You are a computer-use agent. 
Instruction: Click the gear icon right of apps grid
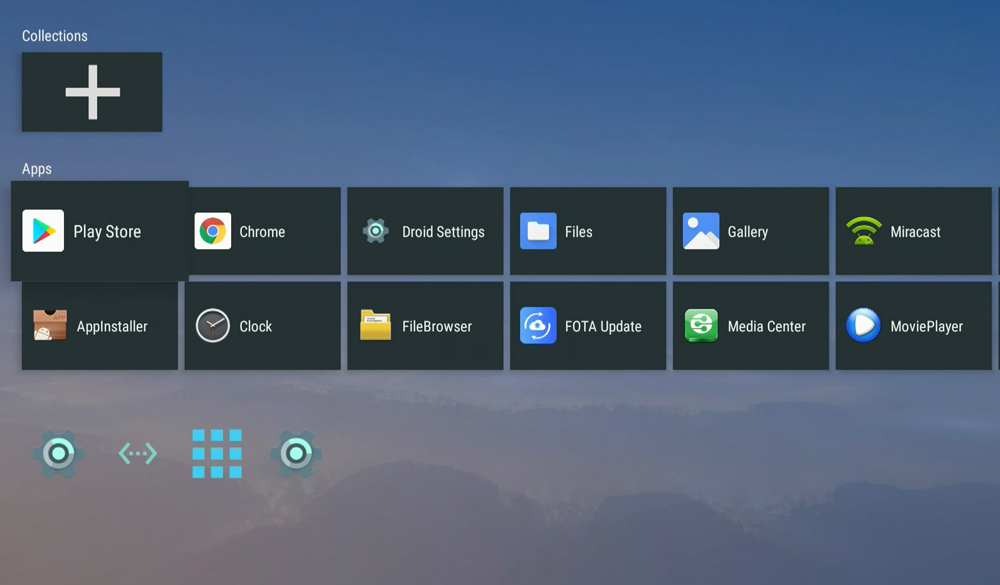coord(296,454)
